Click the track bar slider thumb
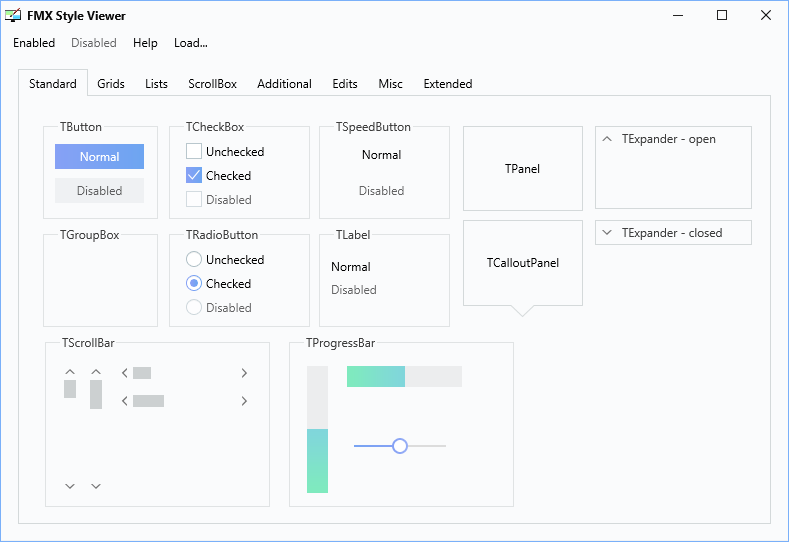The image size is (789, 542). coord(400,446)
